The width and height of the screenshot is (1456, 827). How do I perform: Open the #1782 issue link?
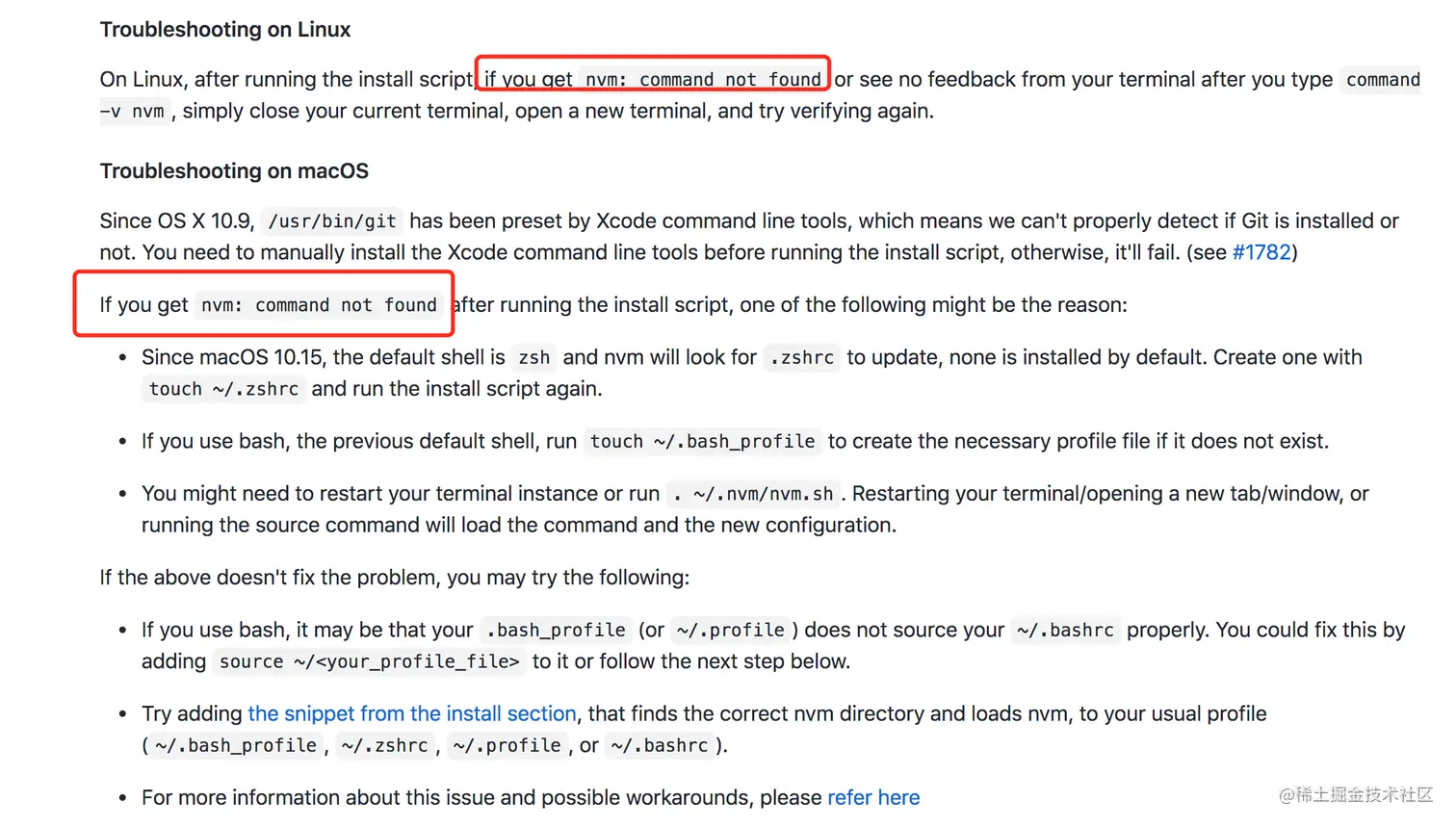pyautogui.click(x=1261, y=252)
